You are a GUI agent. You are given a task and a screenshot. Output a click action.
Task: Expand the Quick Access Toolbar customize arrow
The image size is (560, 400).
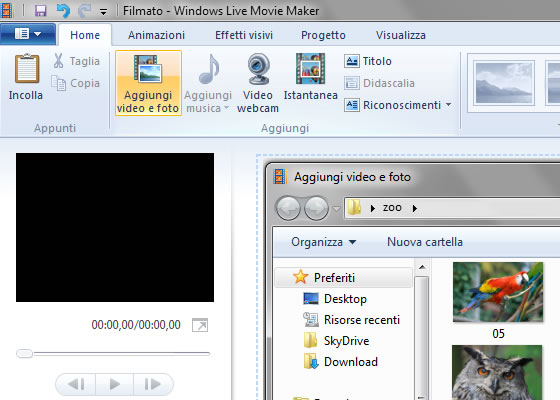[103, 12]
